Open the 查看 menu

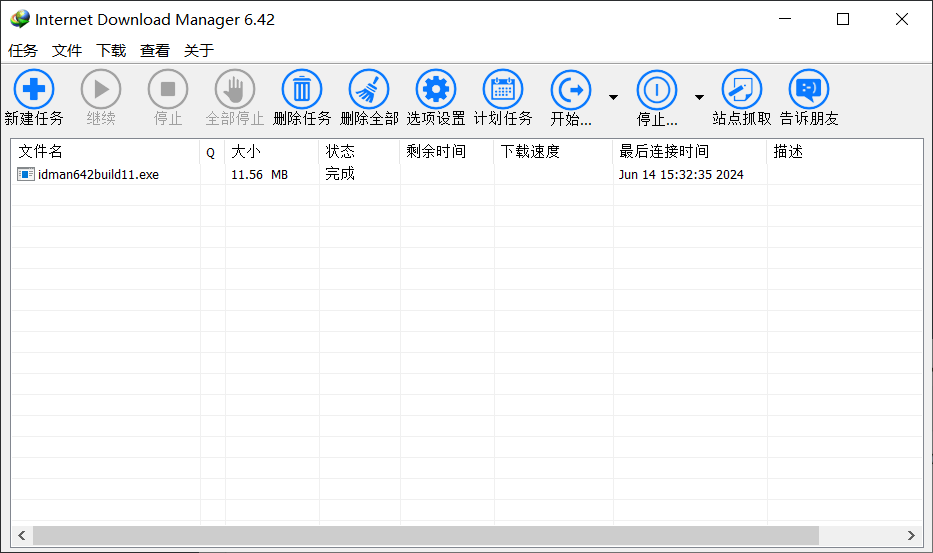155,50
